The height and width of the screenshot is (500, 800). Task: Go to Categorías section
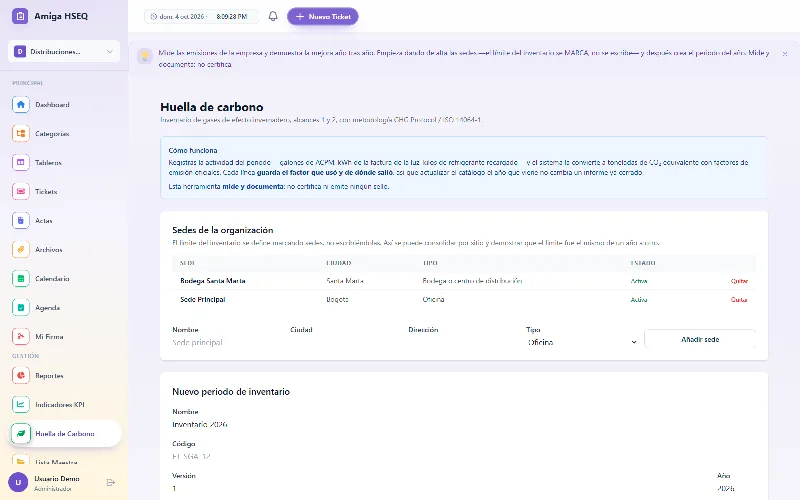point(65,134)
